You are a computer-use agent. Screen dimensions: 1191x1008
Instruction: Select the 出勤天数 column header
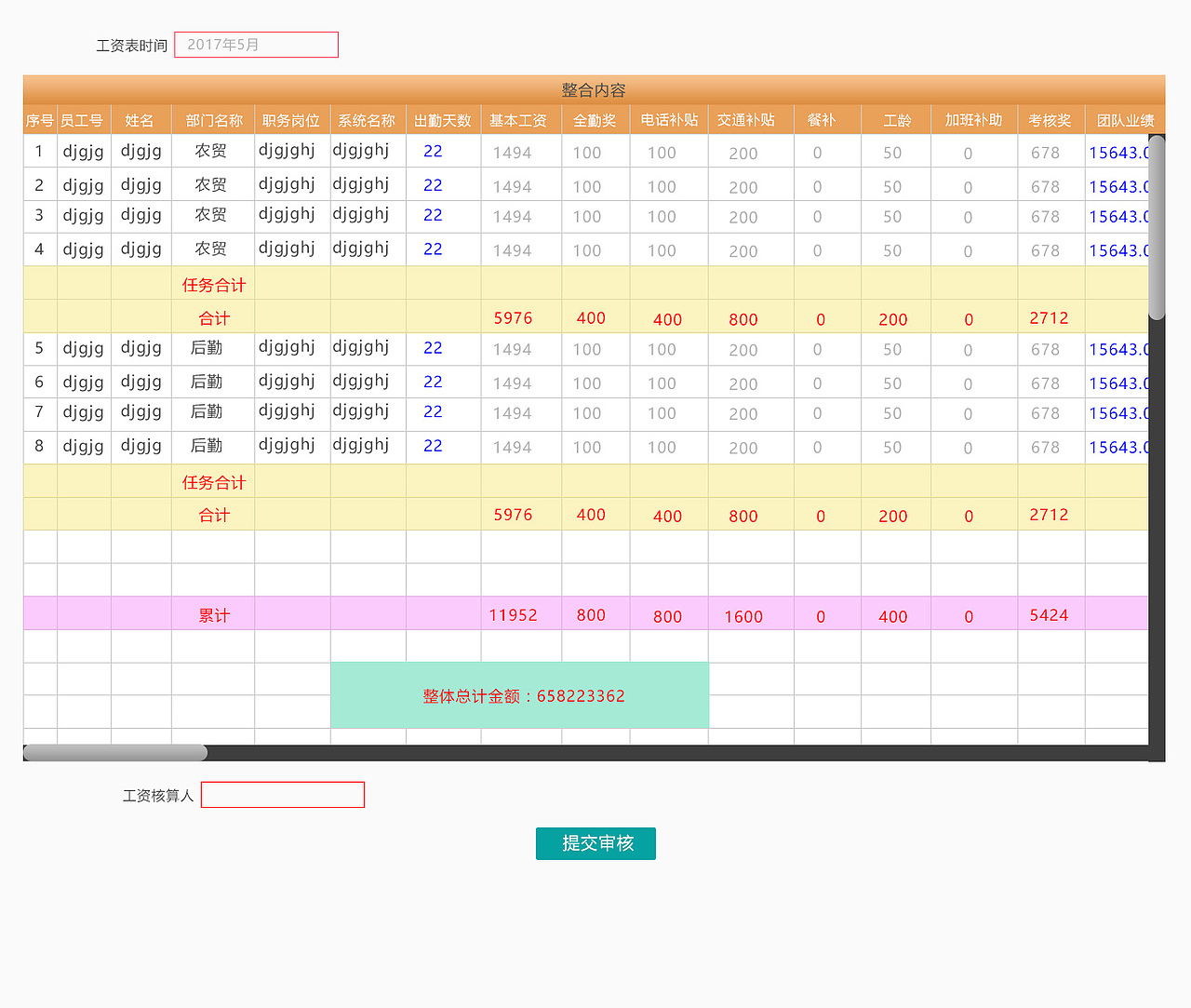click(443, 120)
